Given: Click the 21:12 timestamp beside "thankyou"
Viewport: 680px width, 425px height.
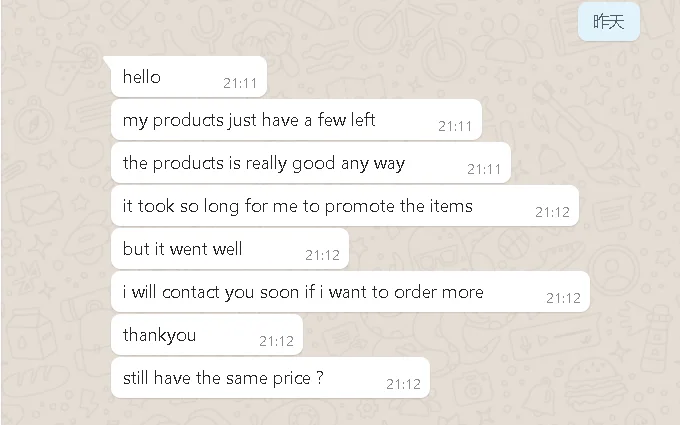Looking at the screenshot, I should pyautogui.click(x=276, y=342).
